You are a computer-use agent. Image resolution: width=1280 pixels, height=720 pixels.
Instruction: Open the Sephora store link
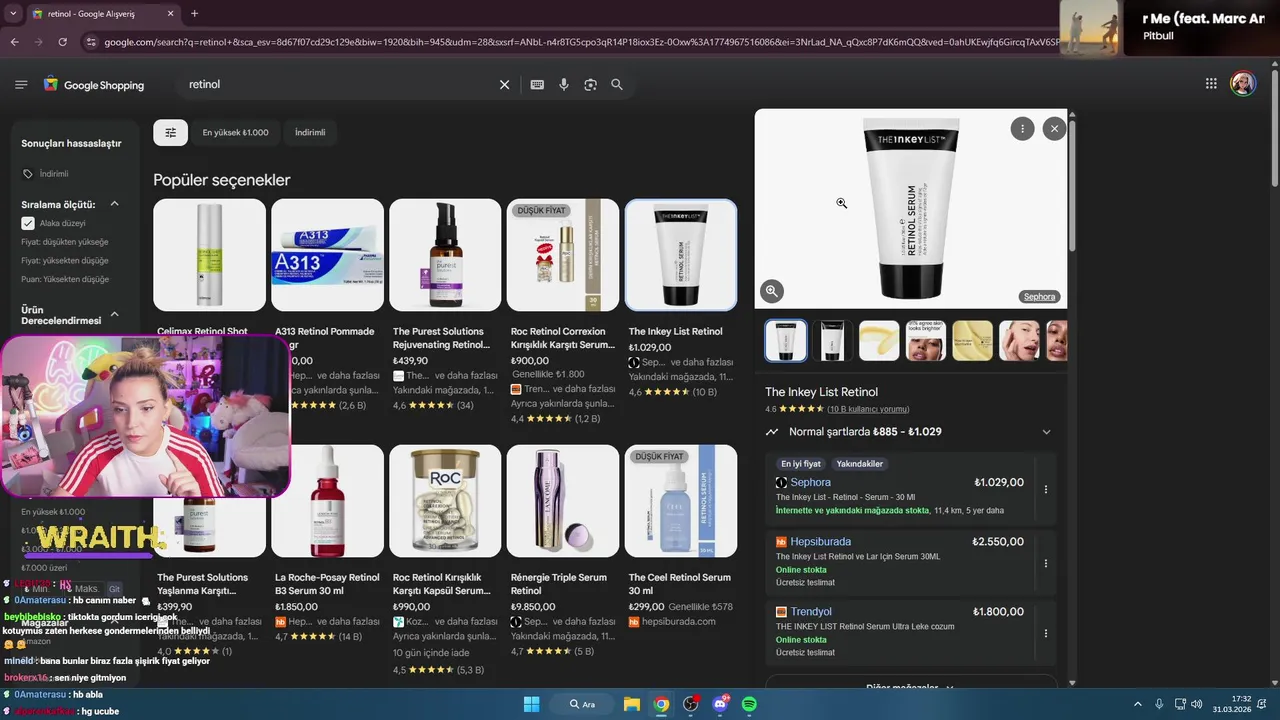tap(810, 482)
